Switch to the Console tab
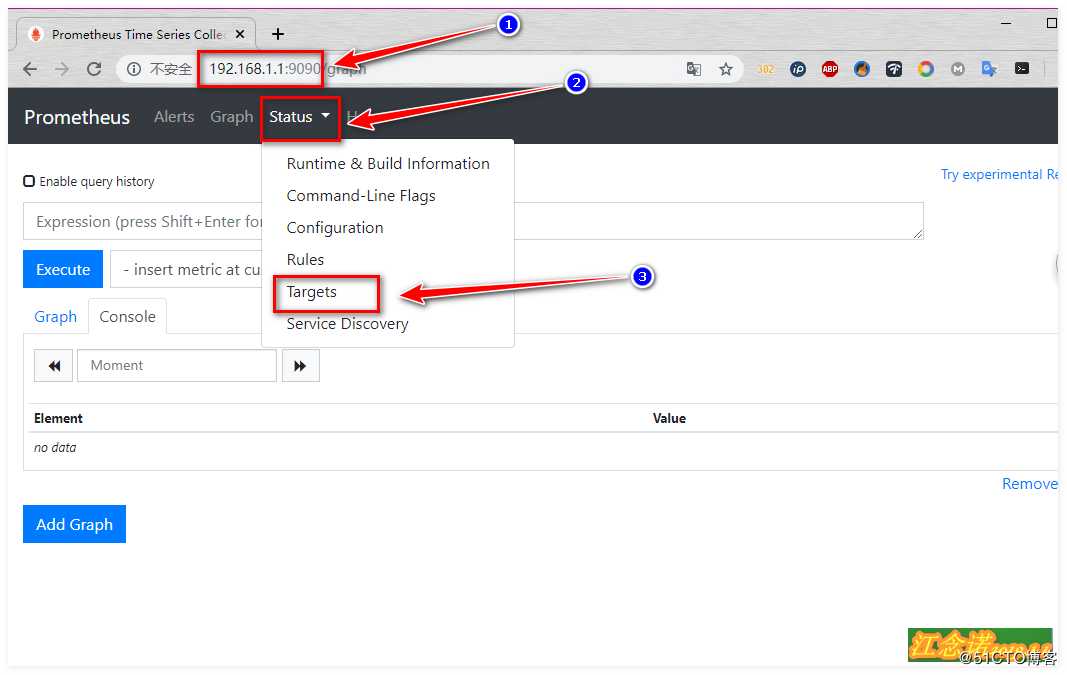1067x675 pixels. pyautogui.click(x=127, y=316)
